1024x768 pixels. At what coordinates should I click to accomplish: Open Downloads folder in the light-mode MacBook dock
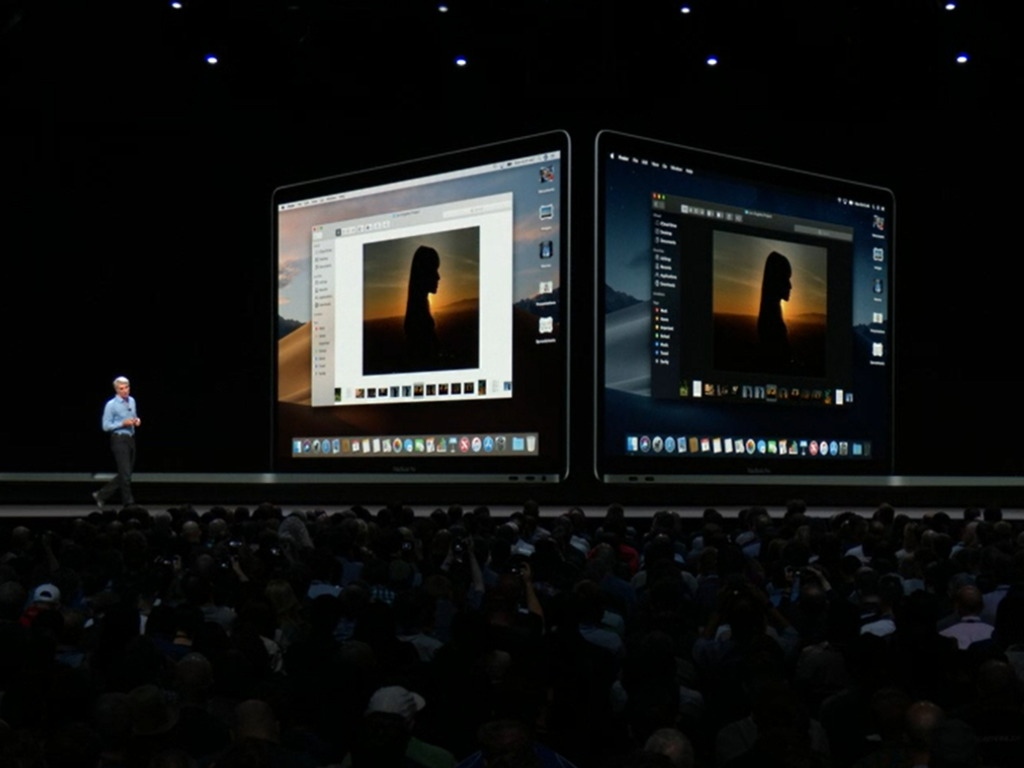[519, 444]
